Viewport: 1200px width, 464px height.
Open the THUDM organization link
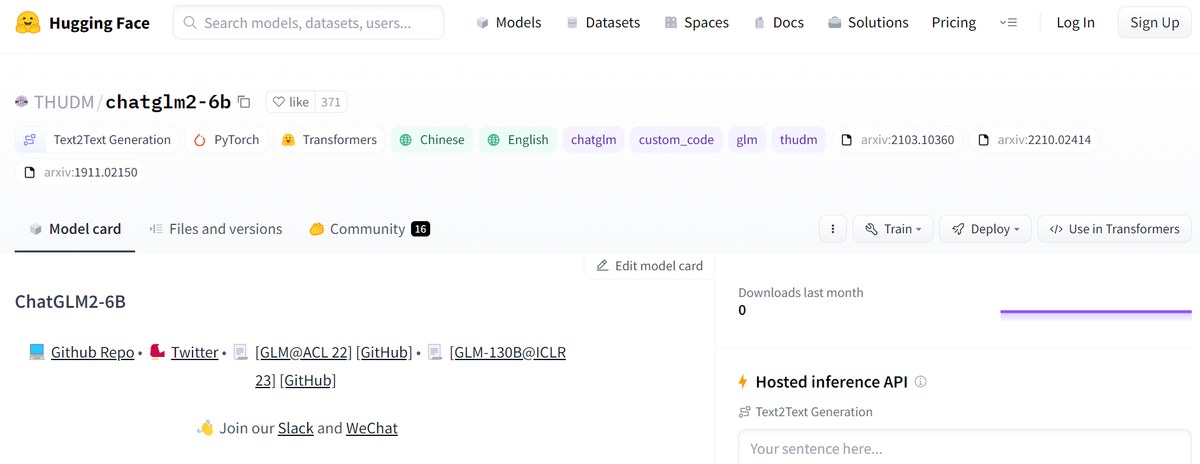64,102
